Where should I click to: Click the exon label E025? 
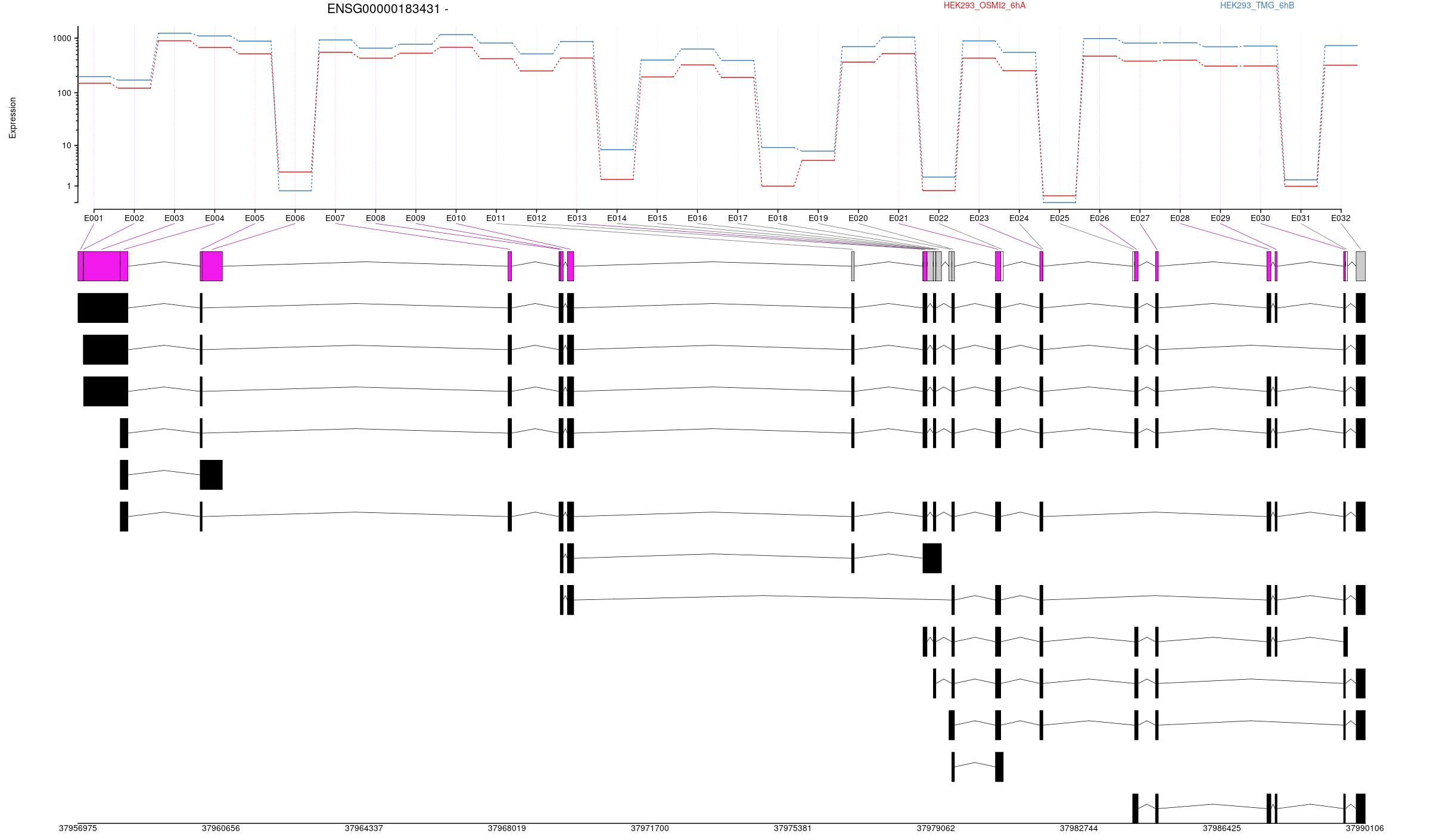point(1059,218)
